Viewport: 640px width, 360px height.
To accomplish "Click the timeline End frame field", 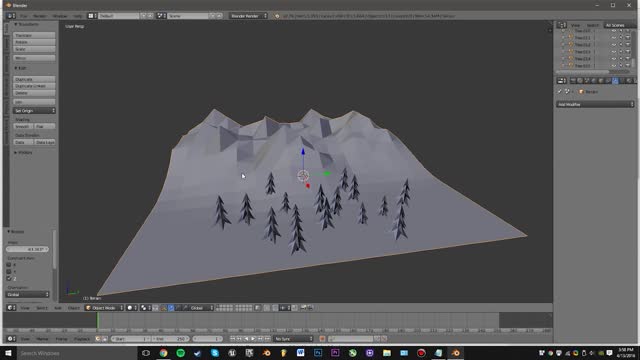I will (170, 339).
